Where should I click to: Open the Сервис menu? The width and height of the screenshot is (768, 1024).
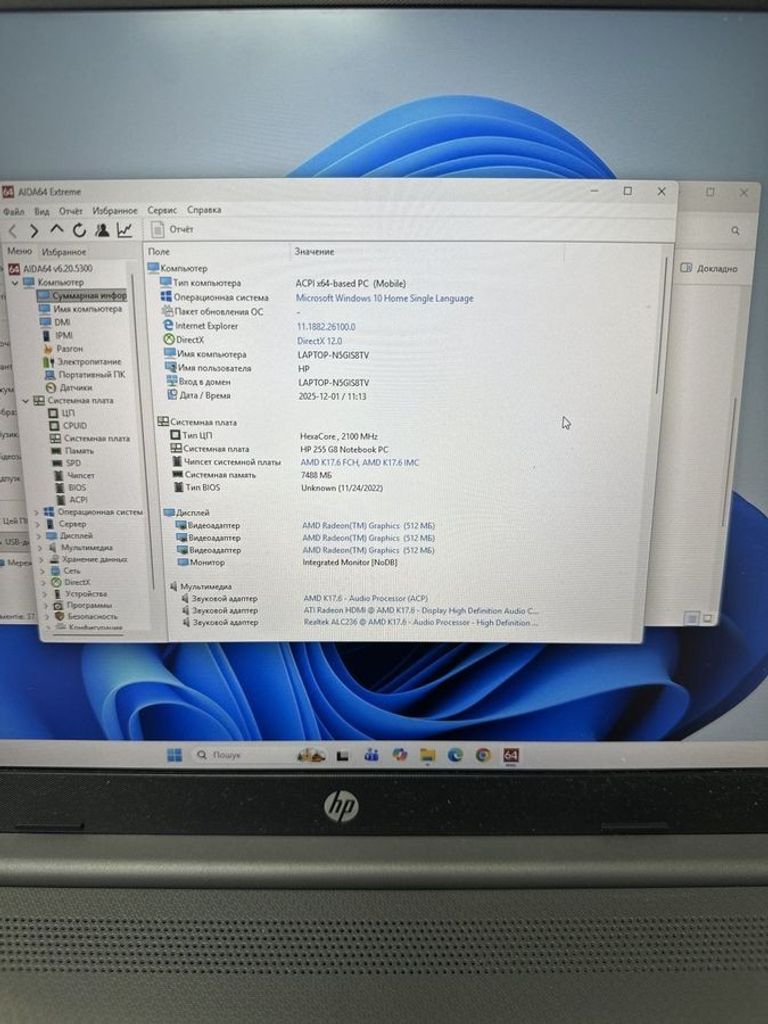tap(162, 211)
